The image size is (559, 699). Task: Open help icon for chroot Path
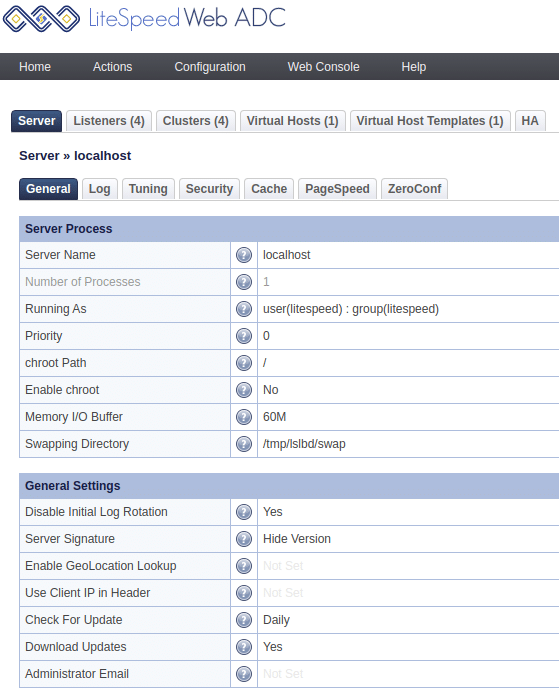[244, 363]
